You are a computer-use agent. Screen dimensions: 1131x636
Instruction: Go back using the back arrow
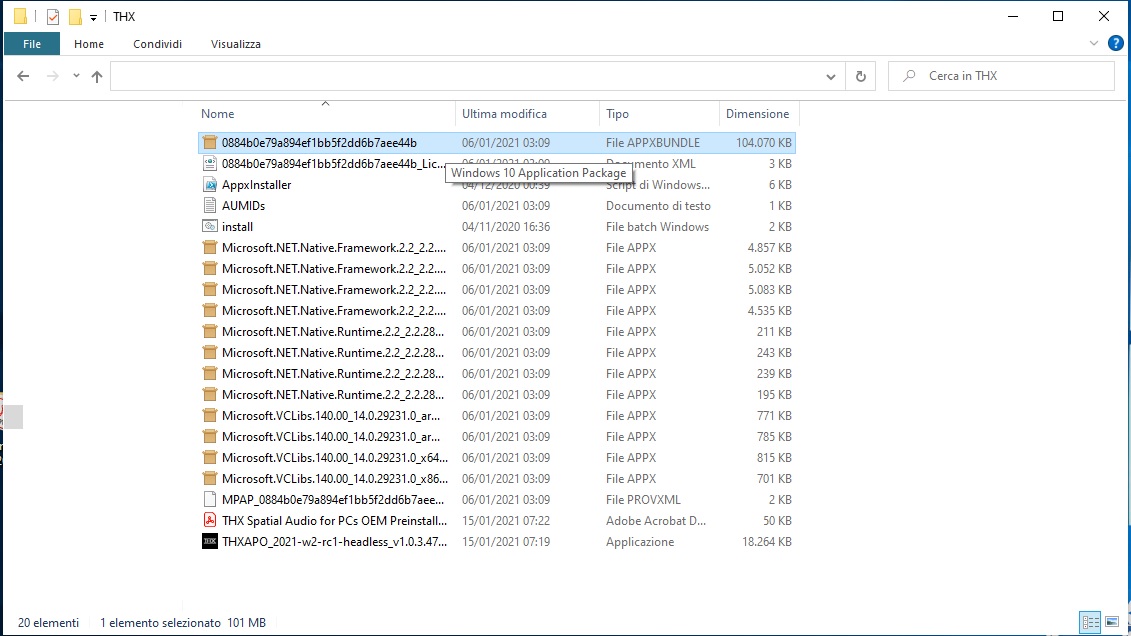tap(23, 76)
